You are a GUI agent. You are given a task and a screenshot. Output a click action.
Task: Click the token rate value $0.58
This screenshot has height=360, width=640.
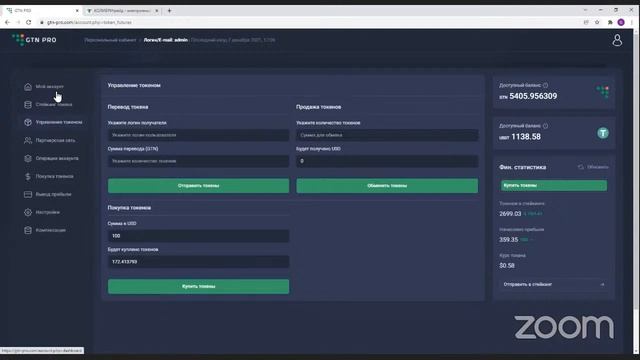point(507,266)
